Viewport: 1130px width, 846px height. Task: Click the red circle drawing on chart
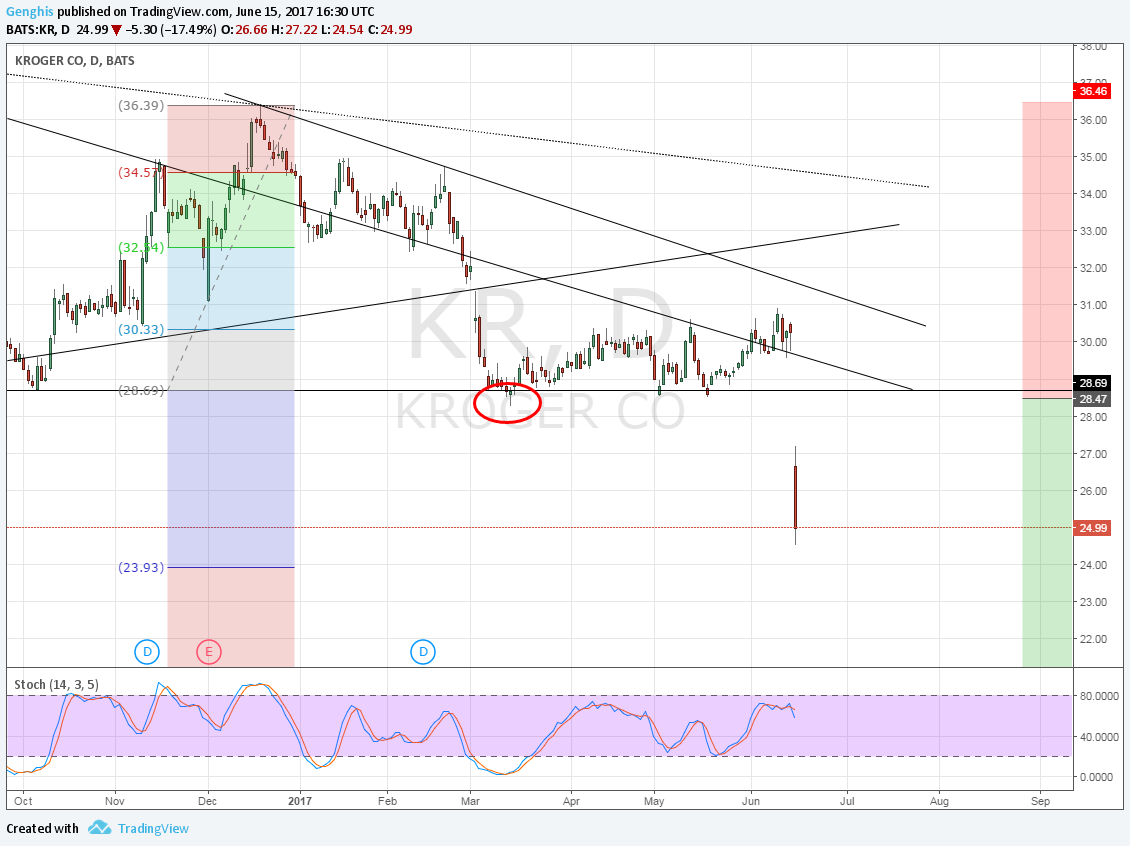(x=507, y=403)
